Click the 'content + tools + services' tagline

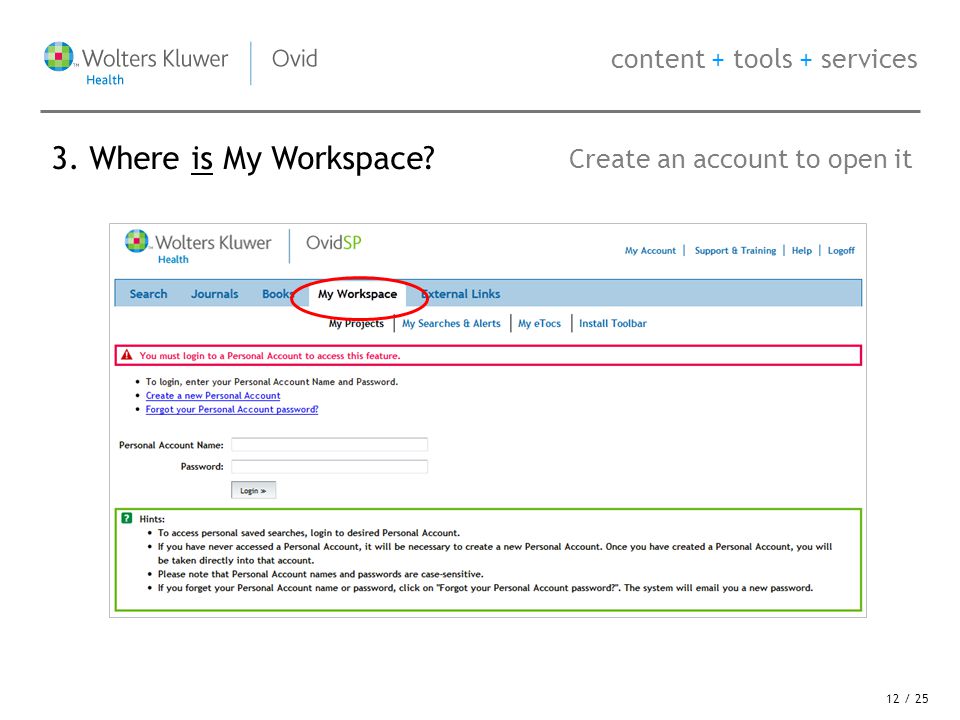[x=764, y=59]
